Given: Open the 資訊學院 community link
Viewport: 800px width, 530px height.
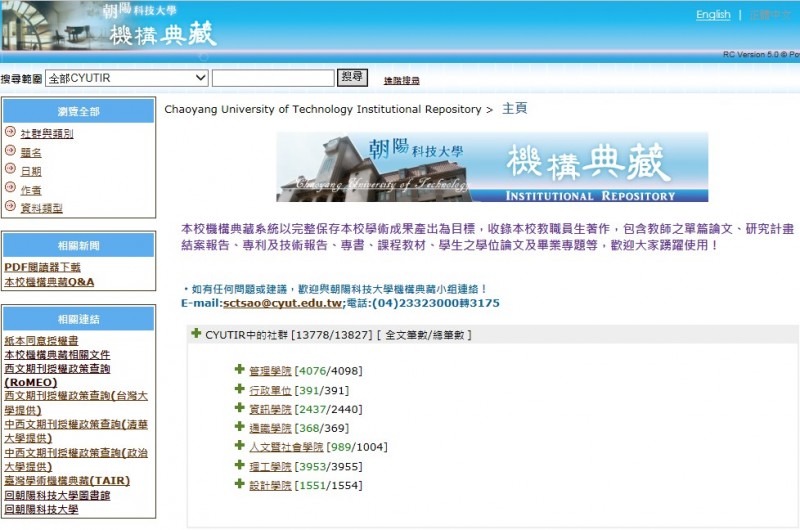Looking at the screenshot, I should tap(270, 410).
